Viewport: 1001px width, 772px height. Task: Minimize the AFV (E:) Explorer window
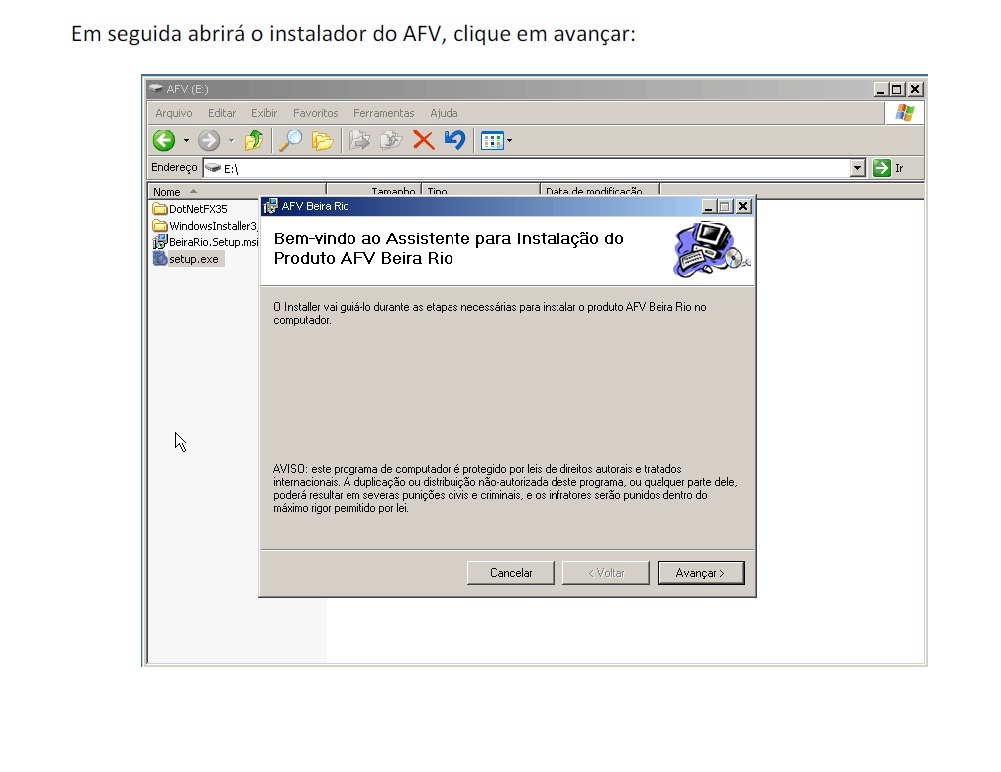pos(881,89)
